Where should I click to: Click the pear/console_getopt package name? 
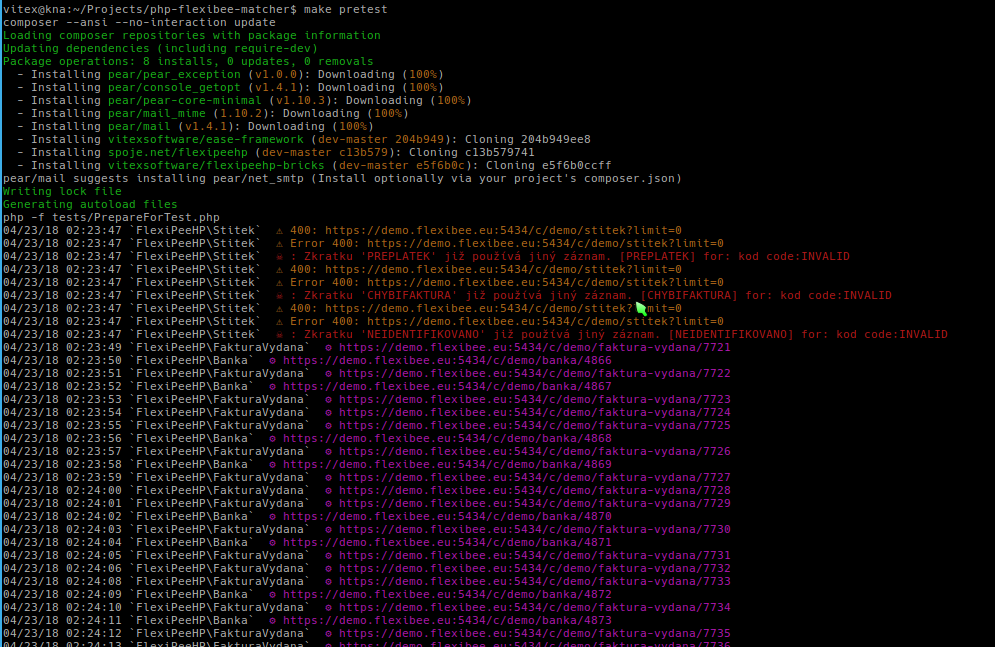tap(174, 88)
